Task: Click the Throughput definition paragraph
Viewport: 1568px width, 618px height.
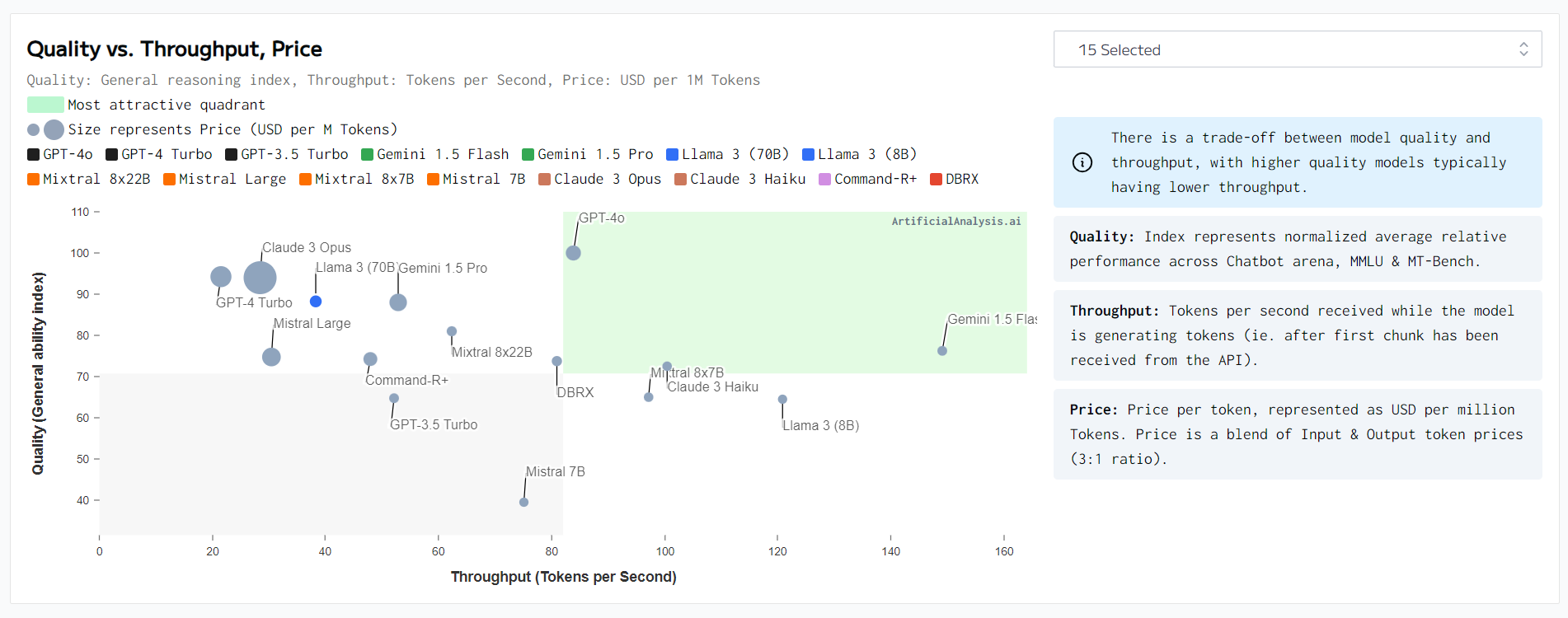Action: coord(1298,335)
